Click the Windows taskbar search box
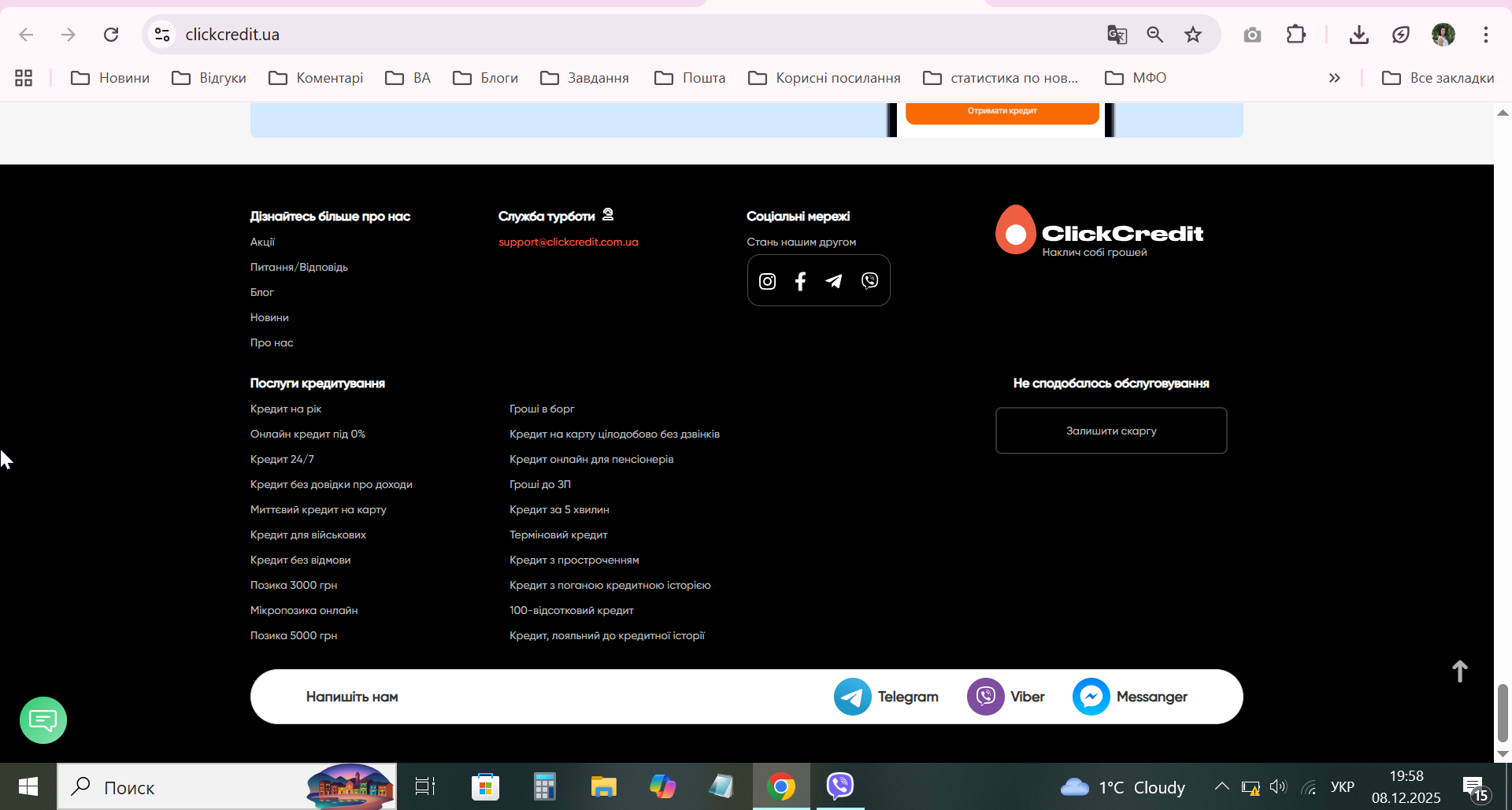Image resolution: width=1512 pixels, height=810 pixels. tap(227, 787)
